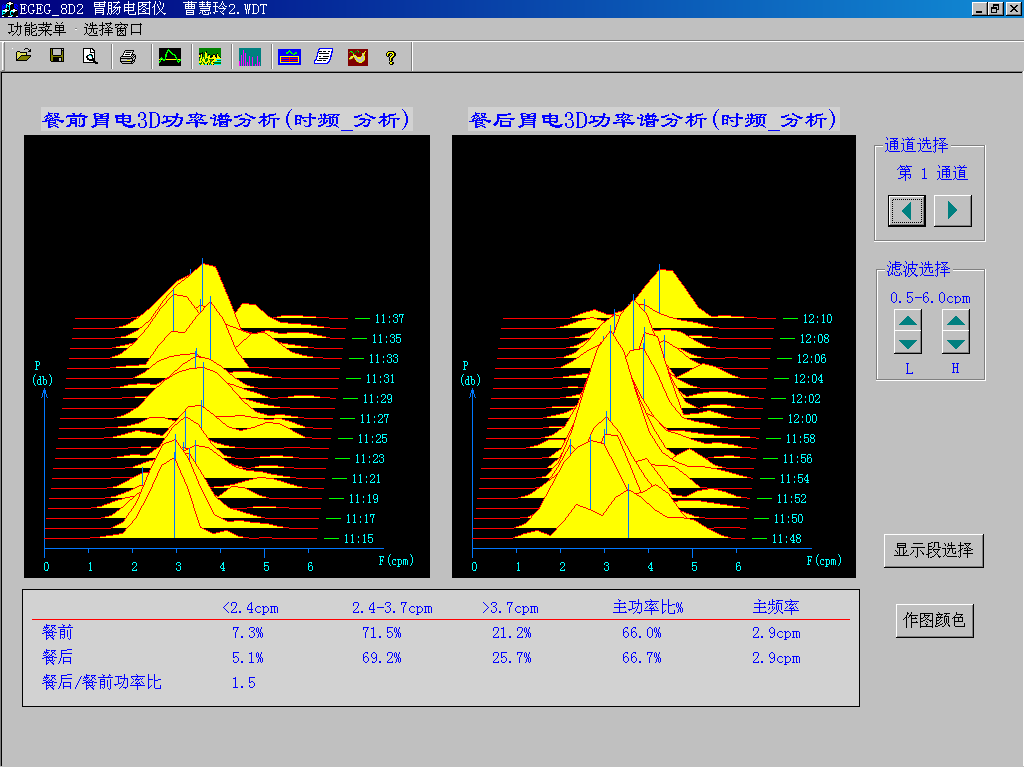Screen dimensions: 1024x768
Task: Click the blue and red chart icon
Action: (x=289, y=57)
